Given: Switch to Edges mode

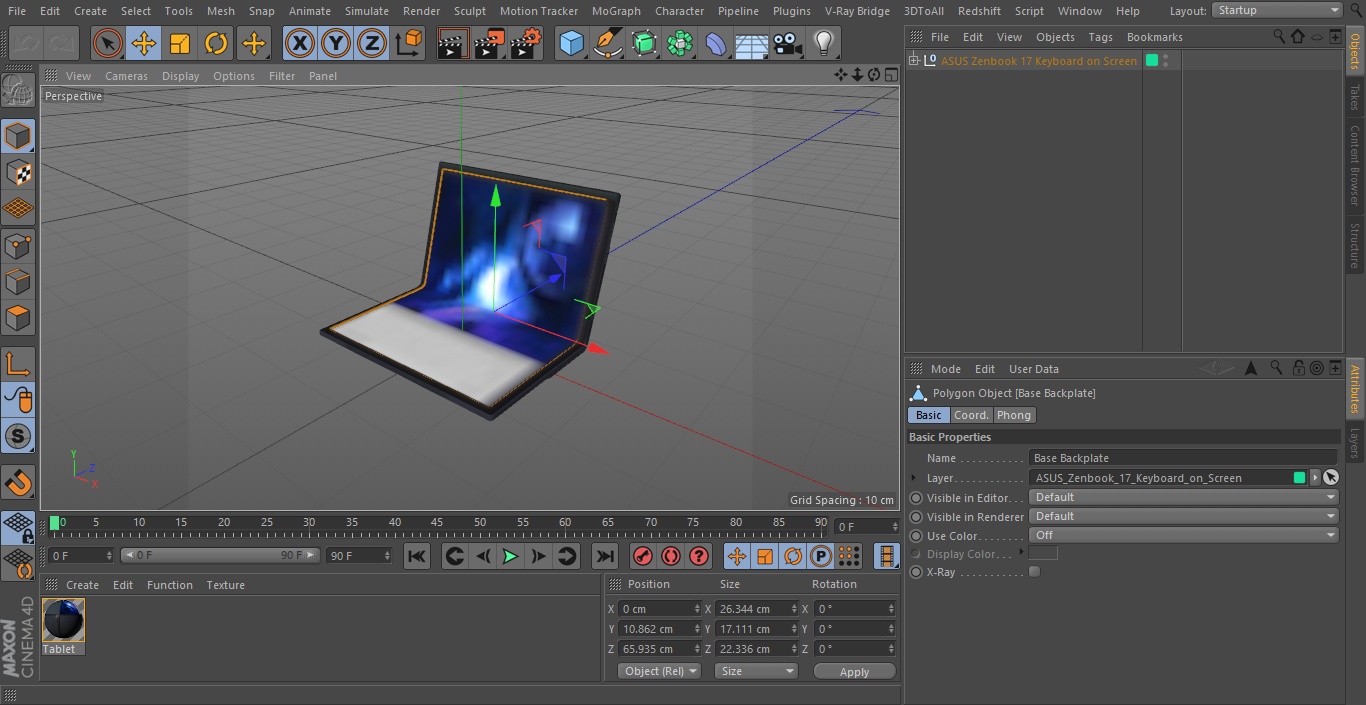Looking at the screenshot, I should tap(18, 282).
